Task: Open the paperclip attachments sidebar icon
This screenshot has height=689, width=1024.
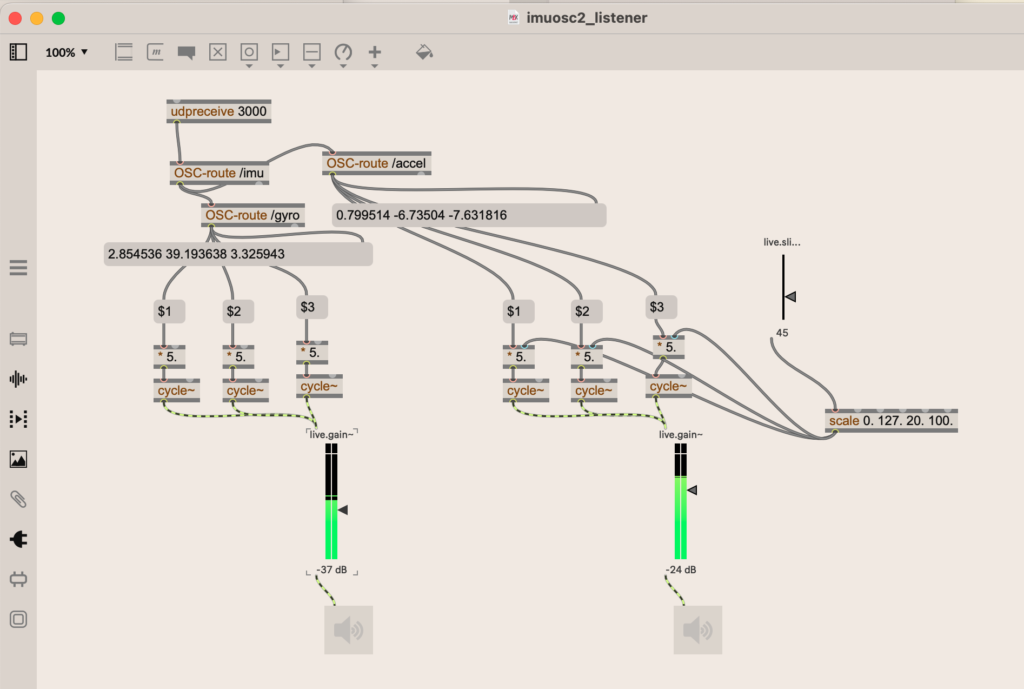Action: (x=18, y=500)
